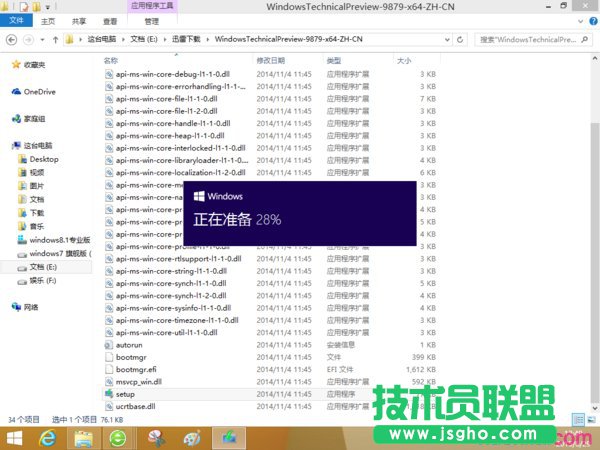600x450 pixels.
Task: Select api-ms-win-core-heap-l1-1-0.dll file
Action: click(170, 135)
